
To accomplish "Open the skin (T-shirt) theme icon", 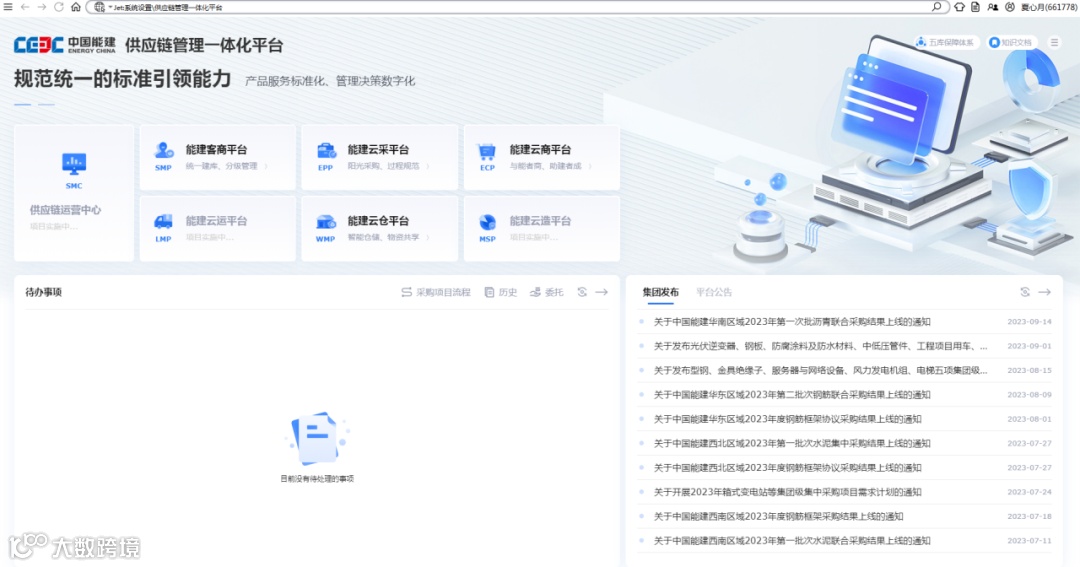I will (959, 7).
